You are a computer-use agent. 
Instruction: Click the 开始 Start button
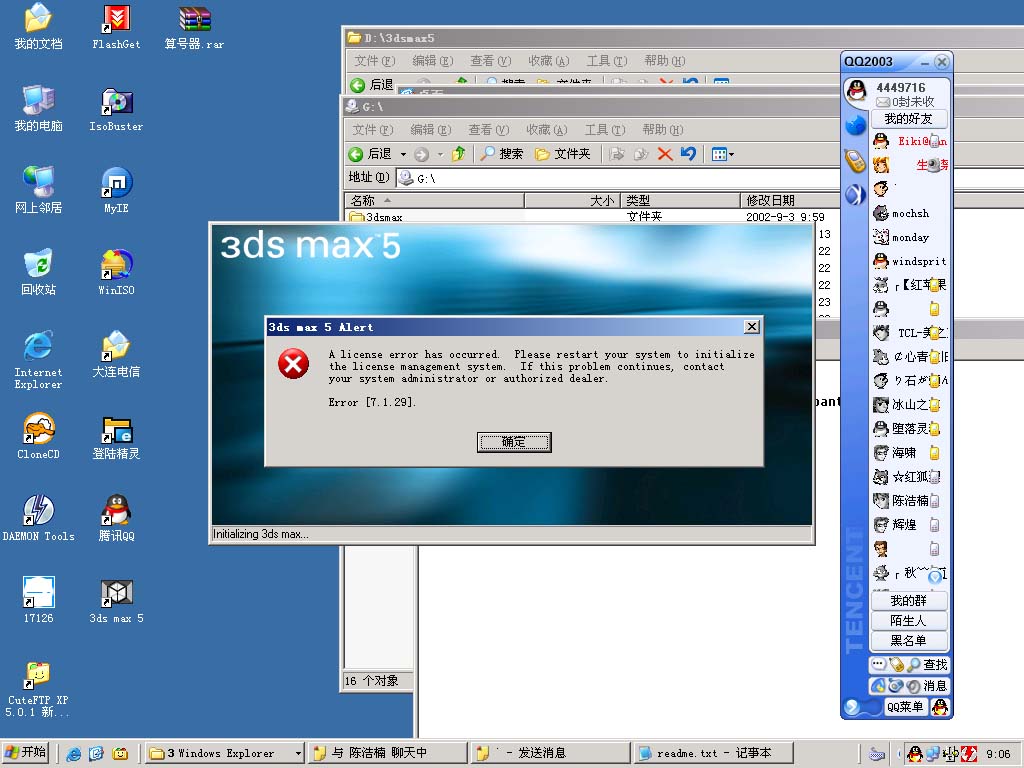tap(25, 753)
